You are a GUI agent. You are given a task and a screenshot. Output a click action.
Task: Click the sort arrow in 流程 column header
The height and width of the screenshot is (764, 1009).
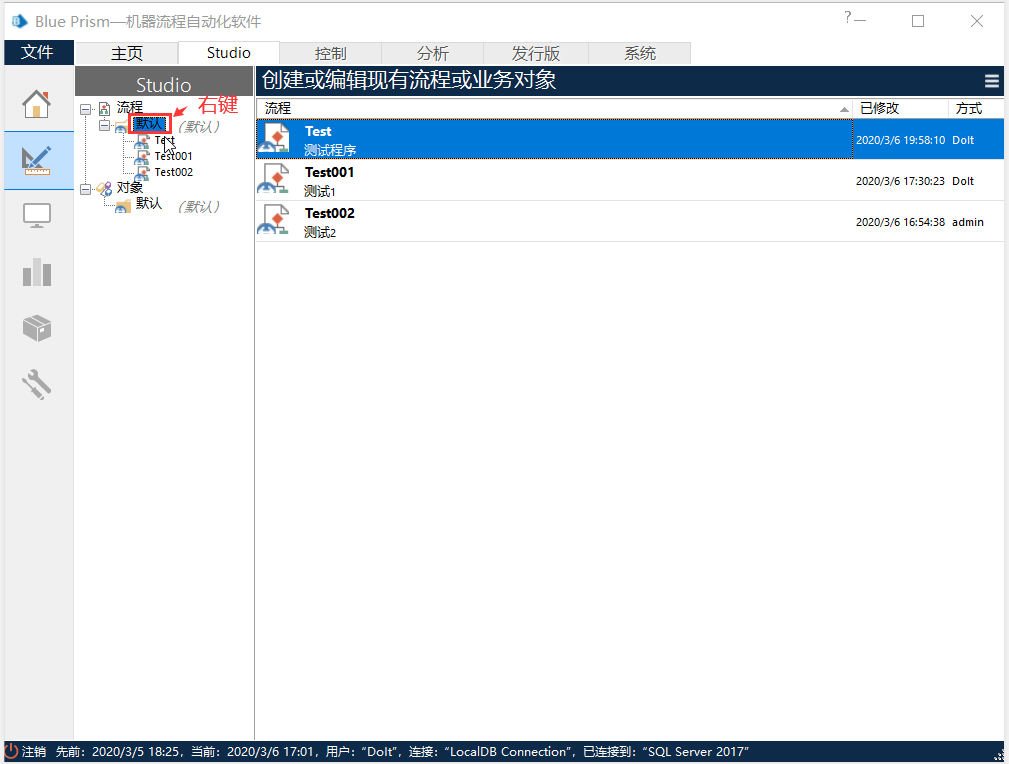coord(844,109)
